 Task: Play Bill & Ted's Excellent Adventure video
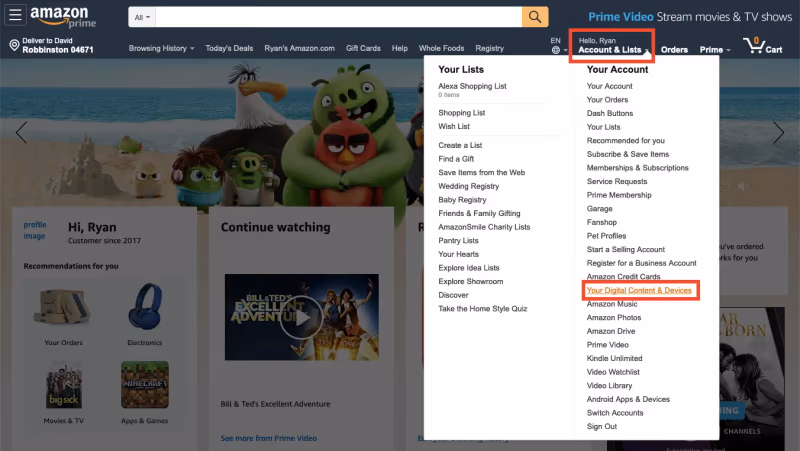coord(302,317)
